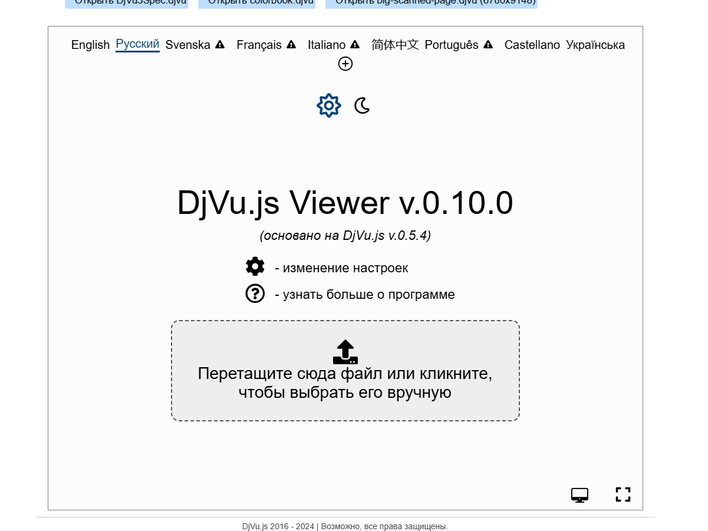708x531 pixels.
Task: Choose Svenska language
Action: (x=188, y=45)
